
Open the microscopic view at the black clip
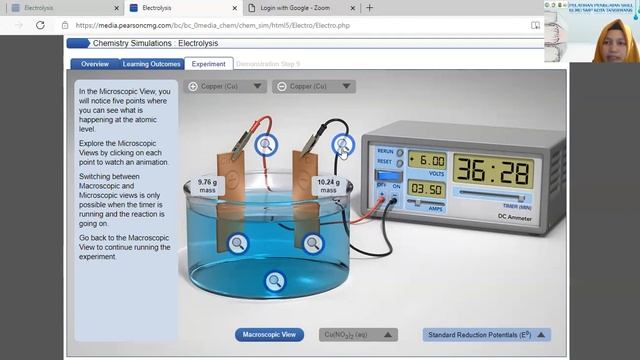pos(343,144)
